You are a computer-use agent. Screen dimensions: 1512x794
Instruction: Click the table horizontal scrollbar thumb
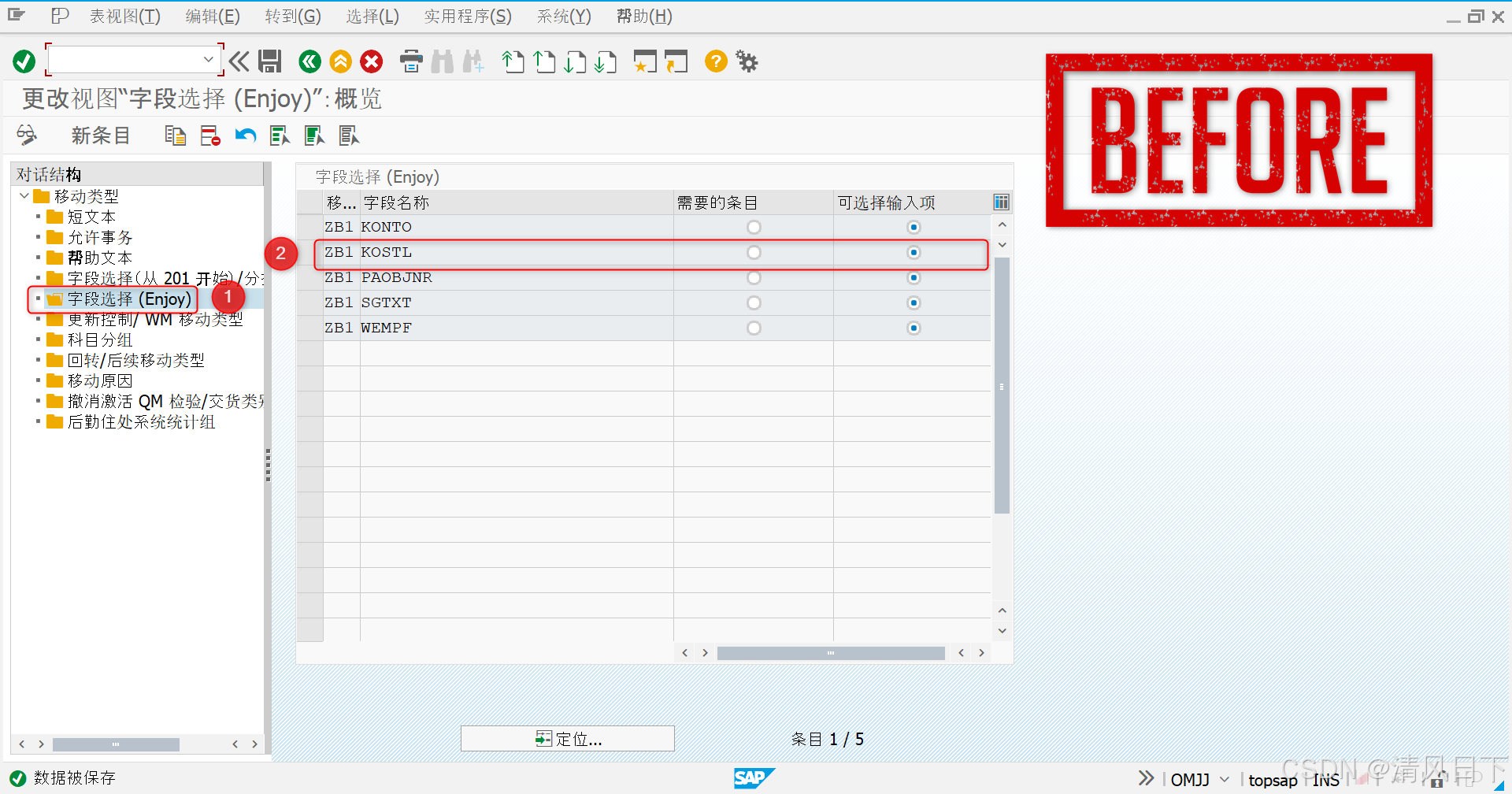point(831,653)
